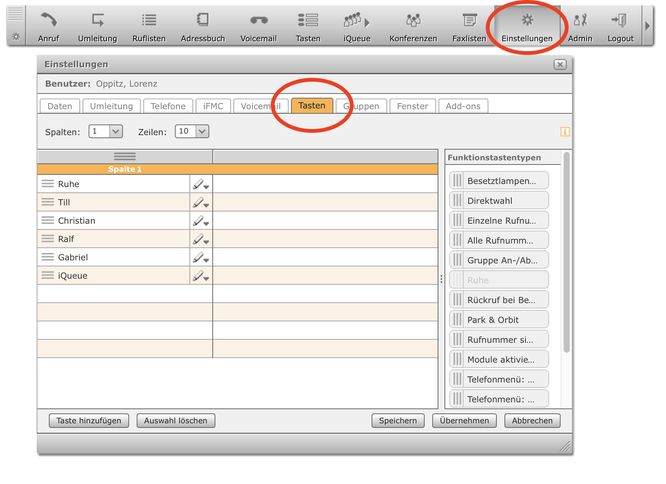Click the Abbrechen button
Viewport: 666px width, 484px height.
tap(532, 421)
